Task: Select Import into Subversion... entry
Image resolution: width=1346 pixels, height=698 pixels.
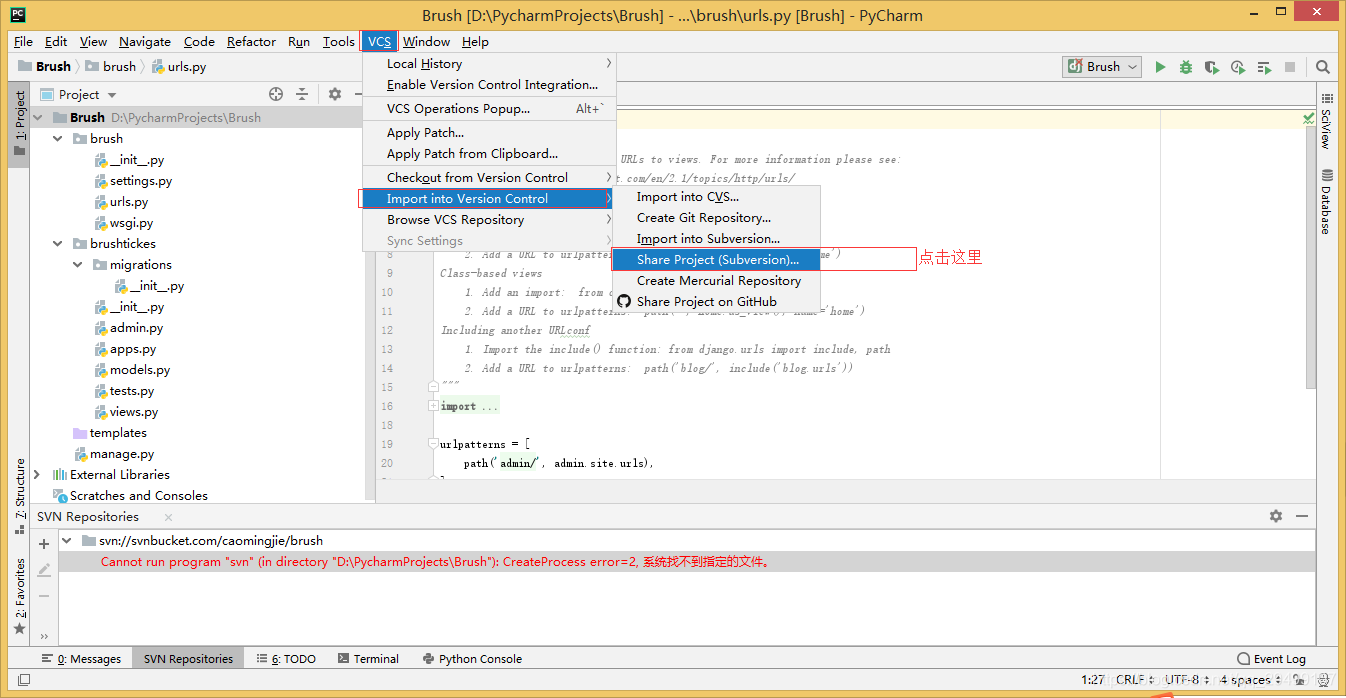Action: 716,238
